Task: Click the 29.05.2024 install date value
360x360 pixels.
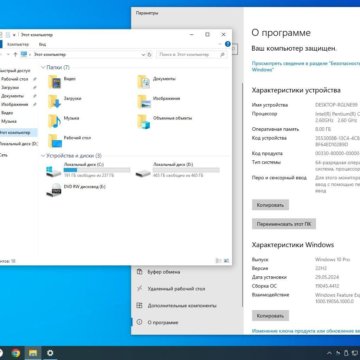Action: click(327, 277)
